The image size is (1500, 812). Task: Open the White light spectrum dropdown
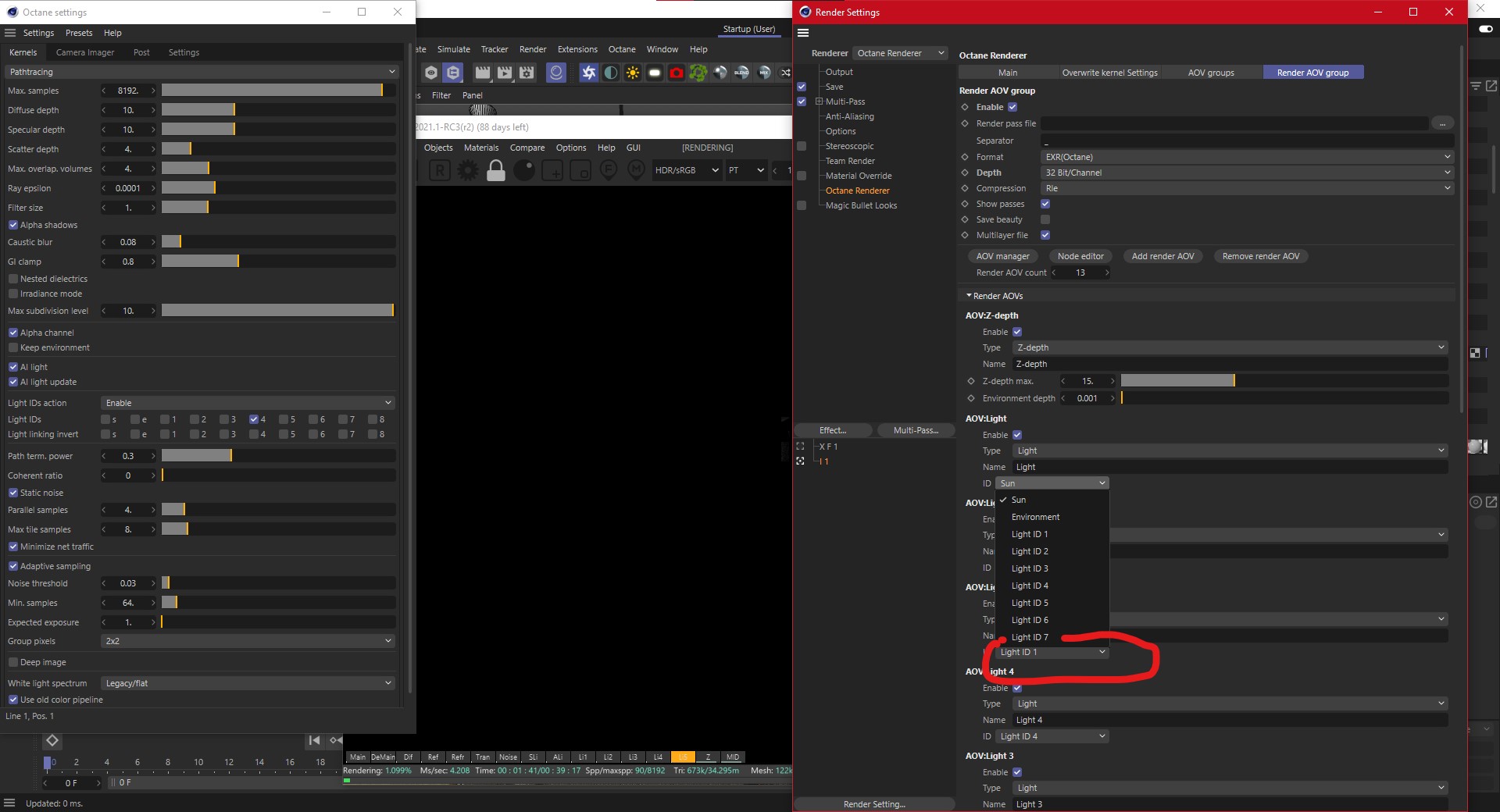[x=248, y=683]
